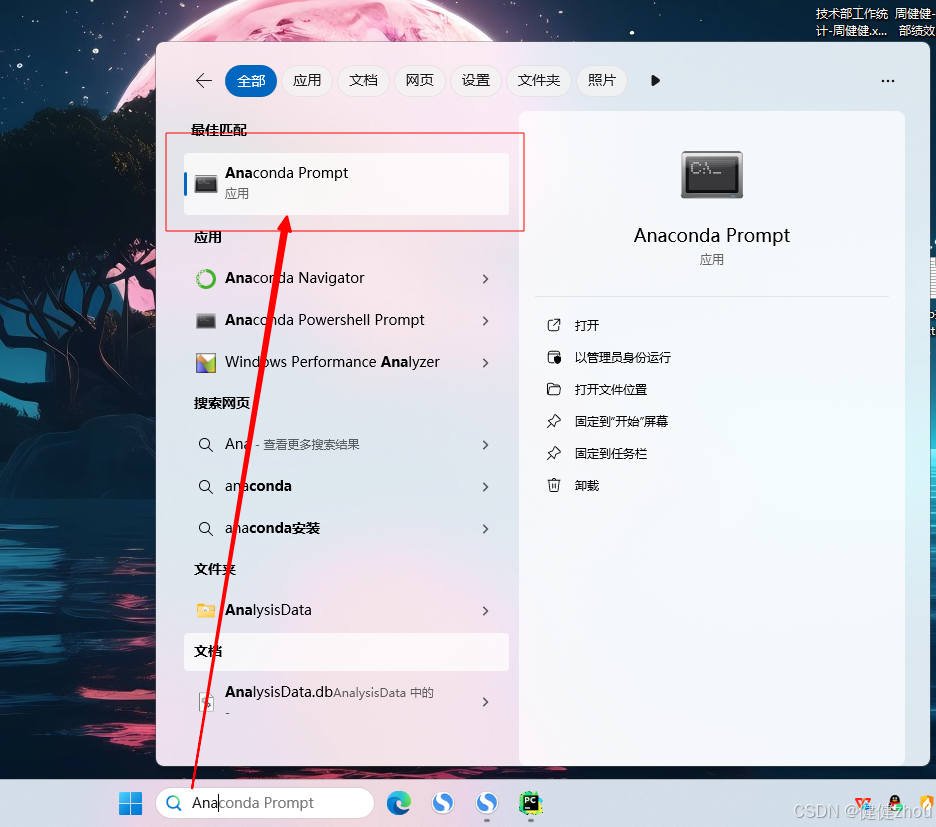Expand the 'anaconda安装' suggestion chevron
The width and height of the screenshot is (936, 827).
[485, 528]
